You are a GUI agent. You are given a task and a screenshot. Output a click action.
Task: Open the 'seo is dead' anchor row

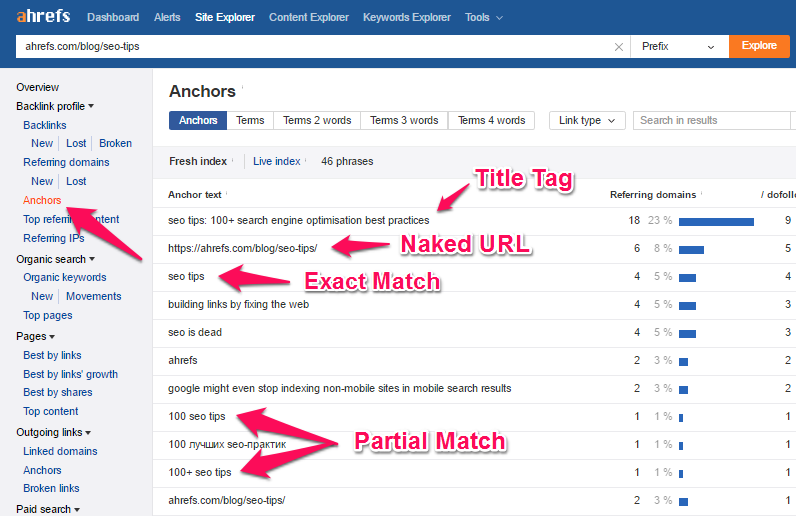196,332
